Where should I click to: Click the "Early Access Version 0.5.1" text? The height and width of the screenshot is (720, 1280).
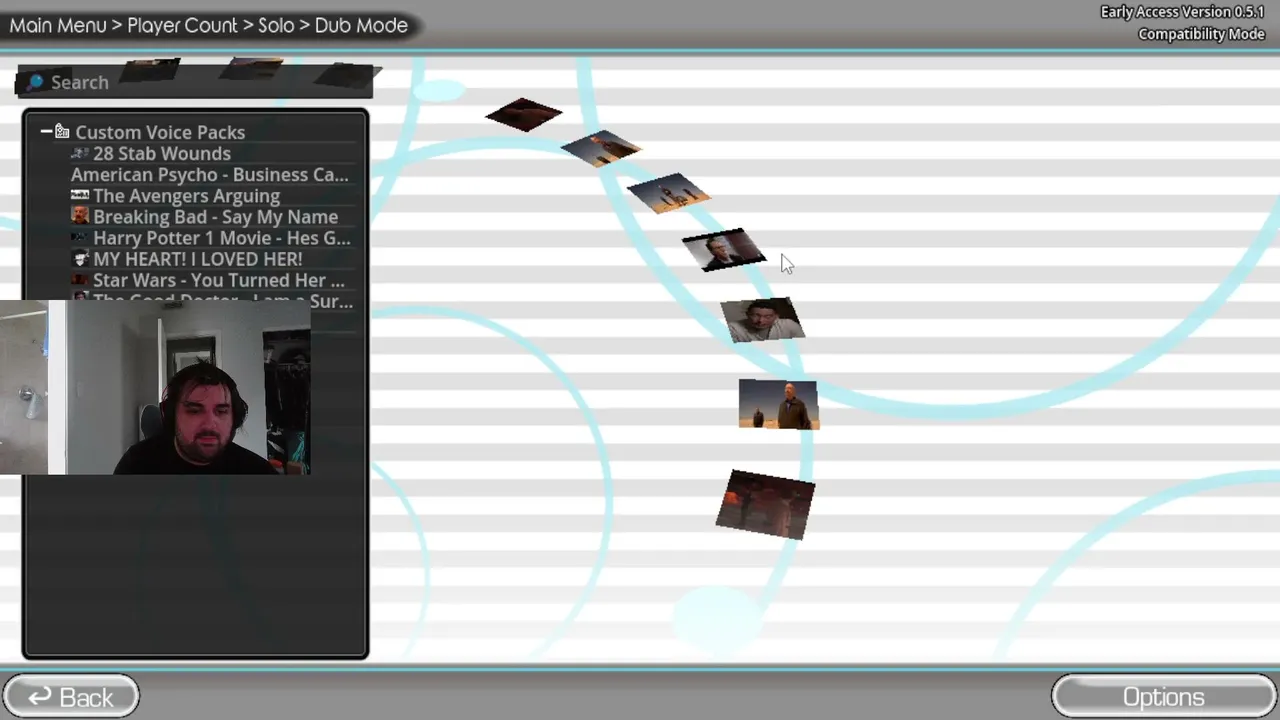(x=1183, y=12)
